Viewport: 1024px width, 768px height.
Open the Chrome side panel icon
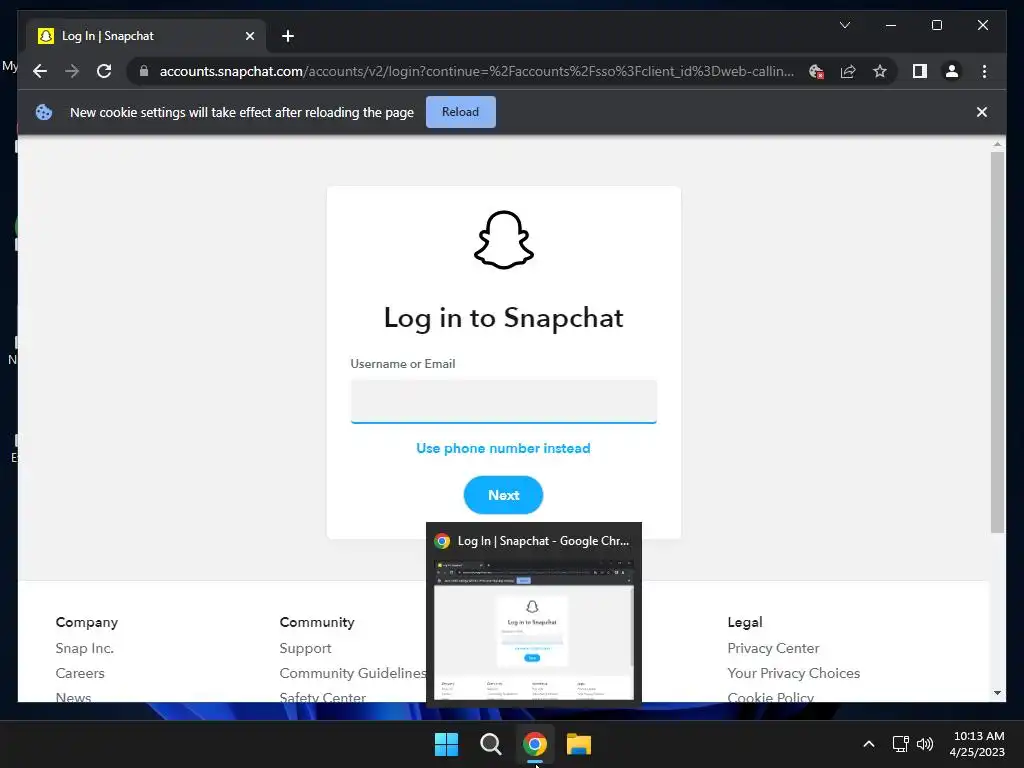pyautogui.click(x=920, y=71)
